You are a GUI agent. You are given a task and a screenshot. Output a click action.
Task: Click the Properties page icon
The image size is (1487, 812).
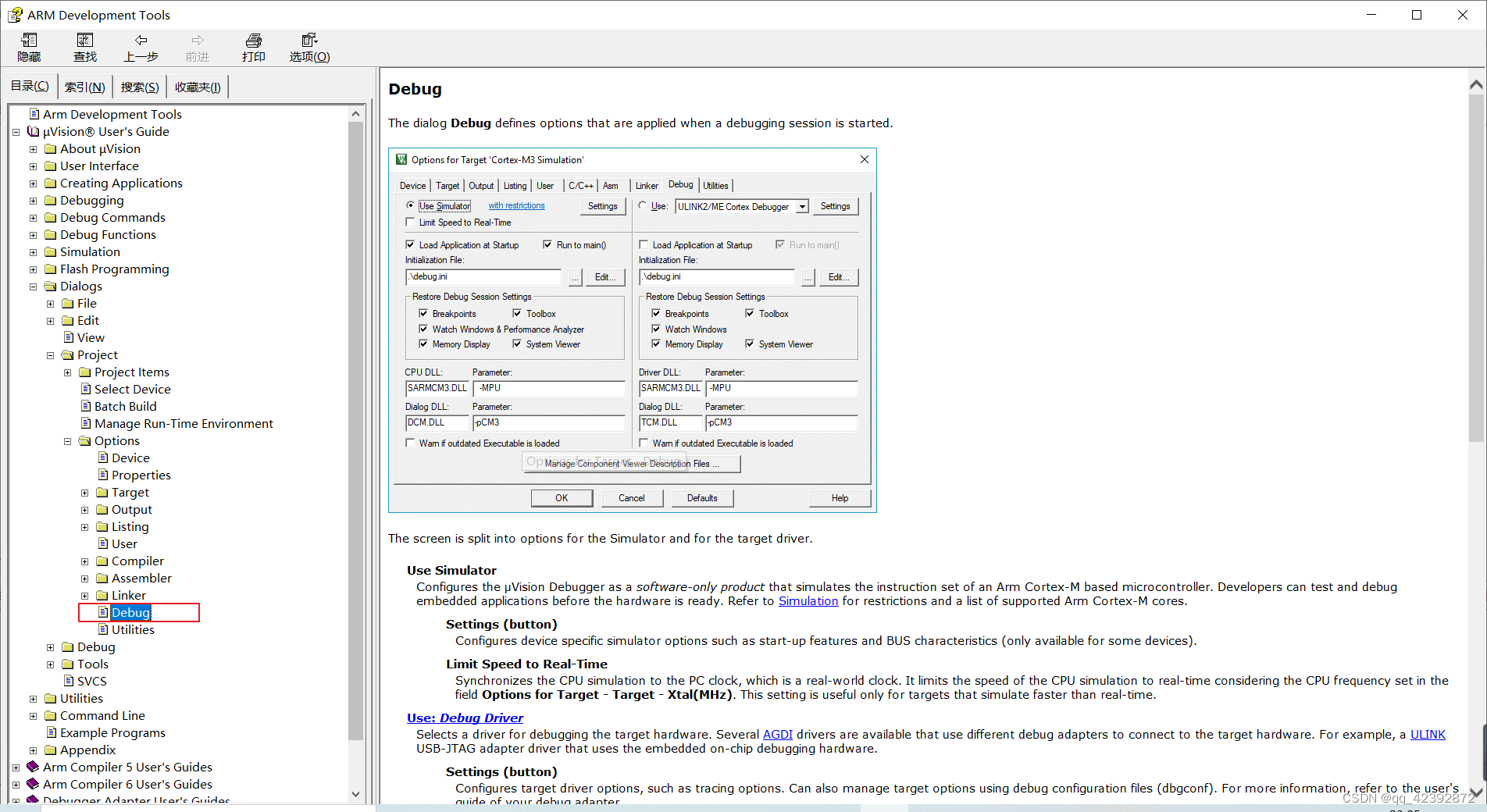click(103, 475)
